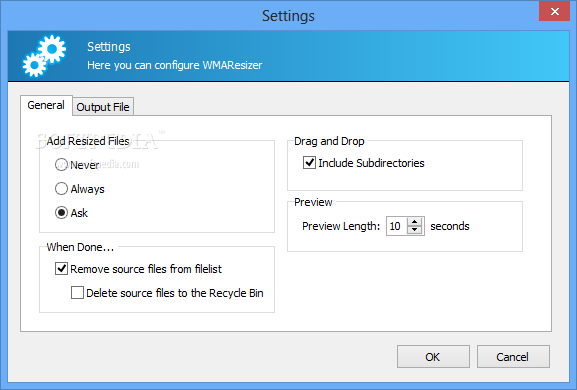
Task: Open the Output File tab
Action: pyautogui.click(x=103, y=107)
